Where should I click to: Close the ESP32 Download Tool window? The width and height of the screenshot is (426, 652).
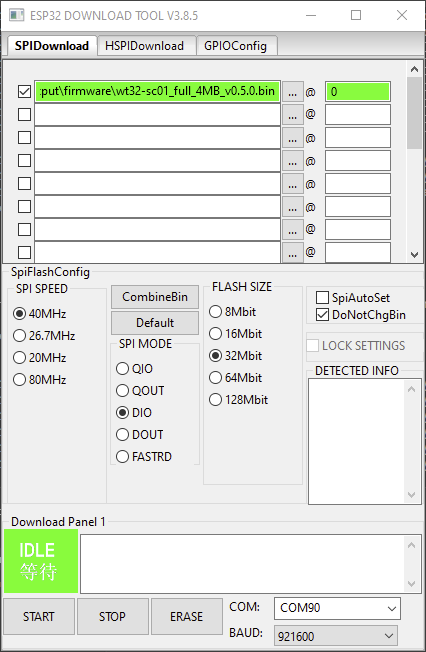tap(402, 15)
